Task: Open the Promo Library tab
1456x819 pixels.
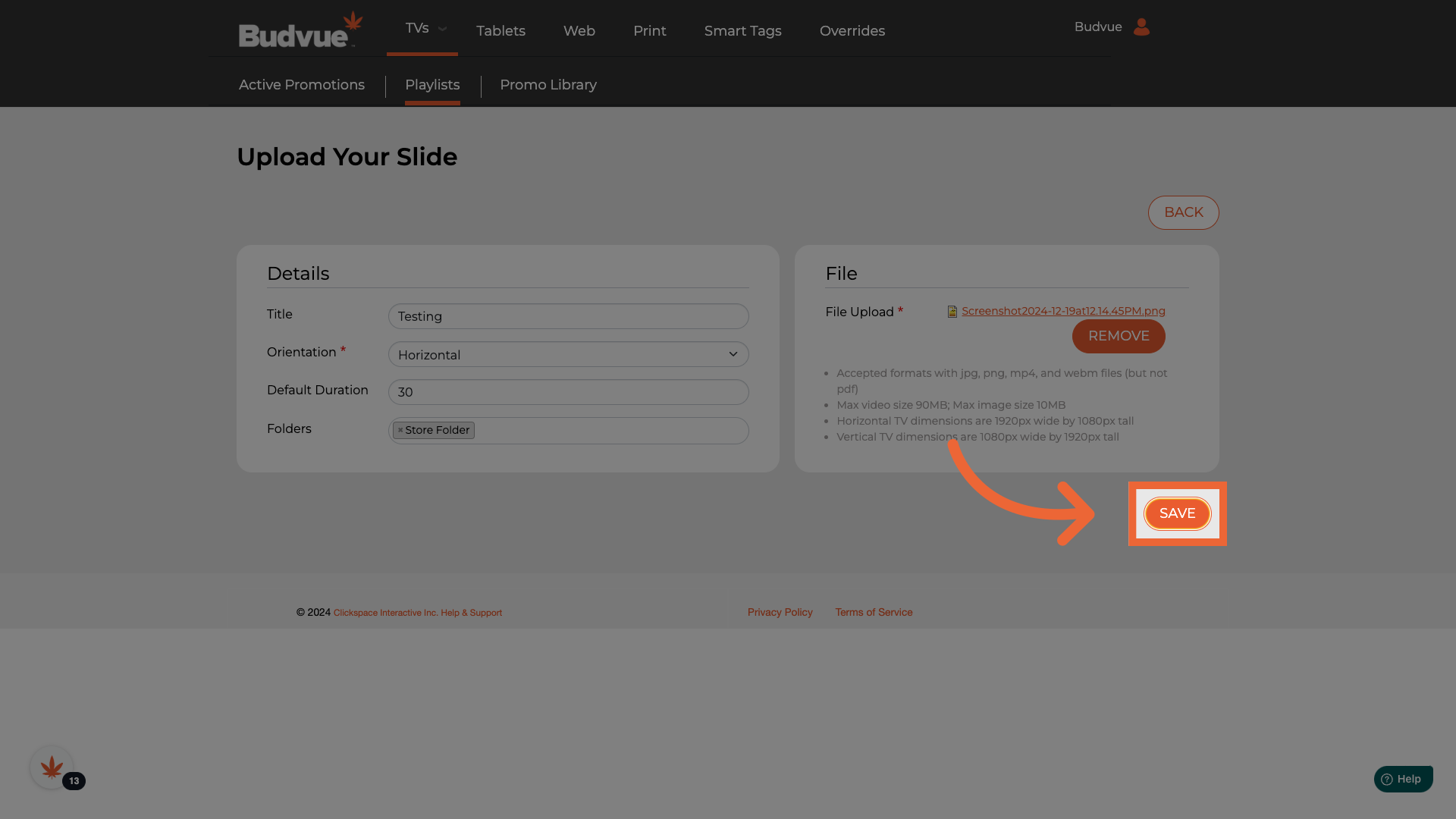Action: pos(548,85)
